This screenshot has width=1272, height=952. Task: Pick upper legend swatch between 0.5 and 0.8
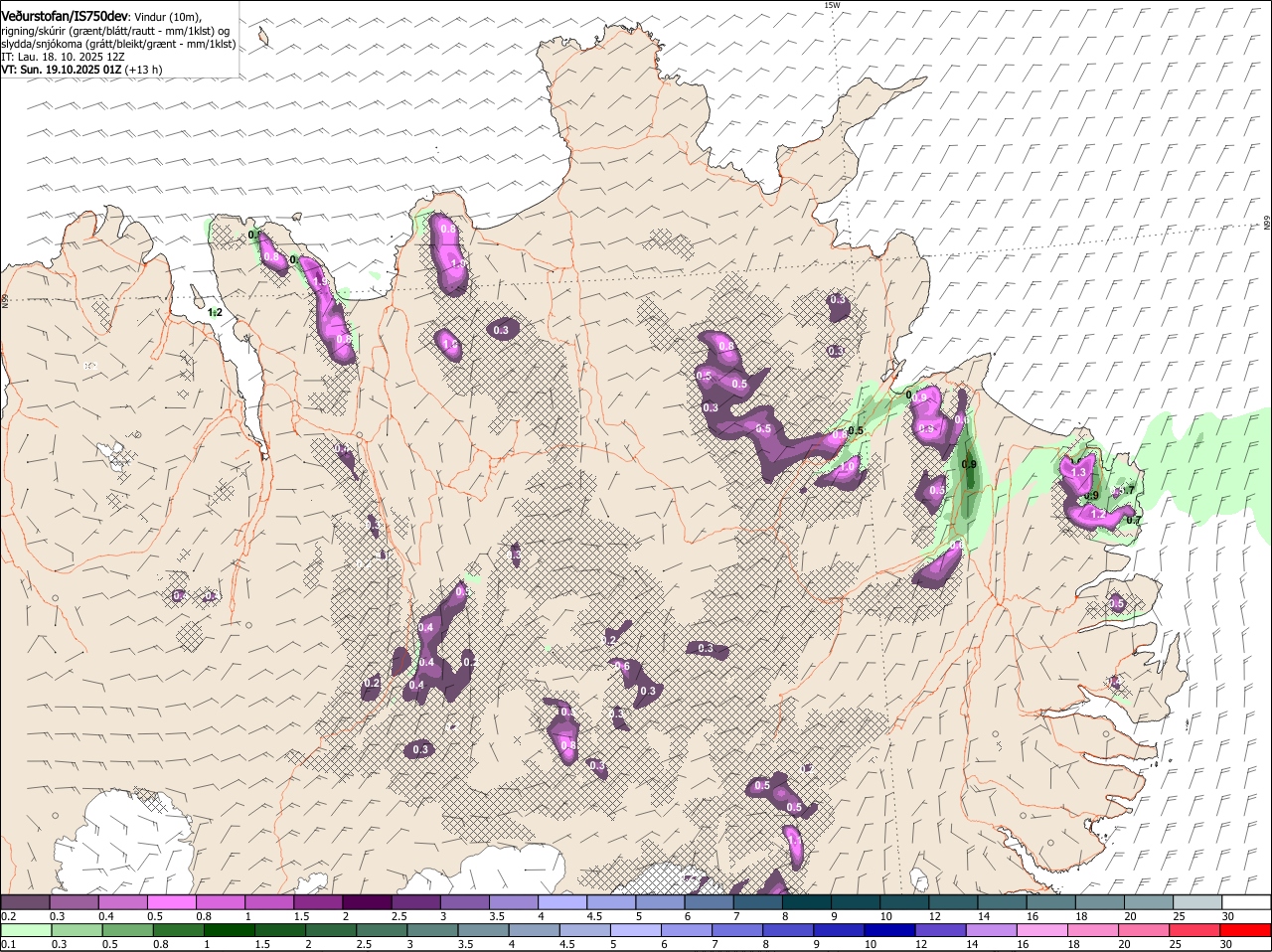172,901
